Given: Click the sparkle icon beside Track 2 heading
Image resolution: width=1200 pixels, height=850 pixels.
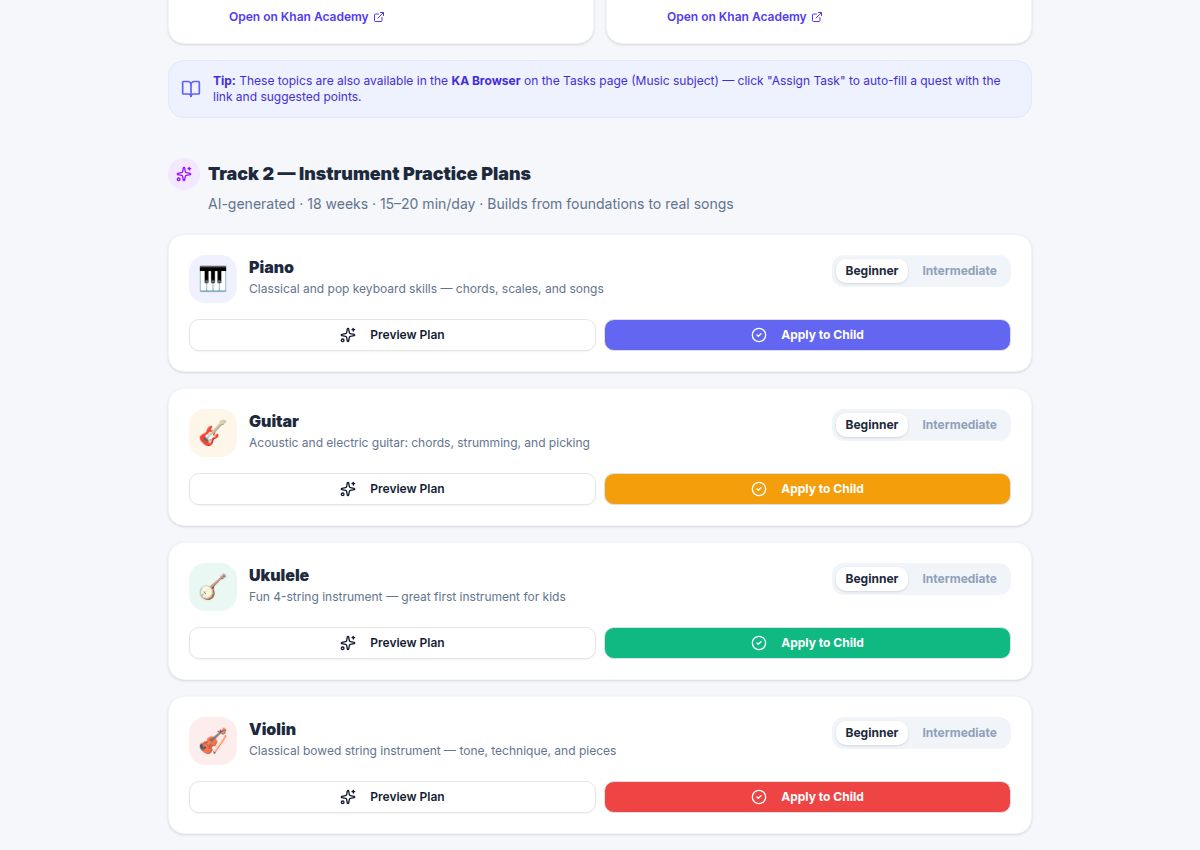Looking at the screenshot, I should [184, 174].
